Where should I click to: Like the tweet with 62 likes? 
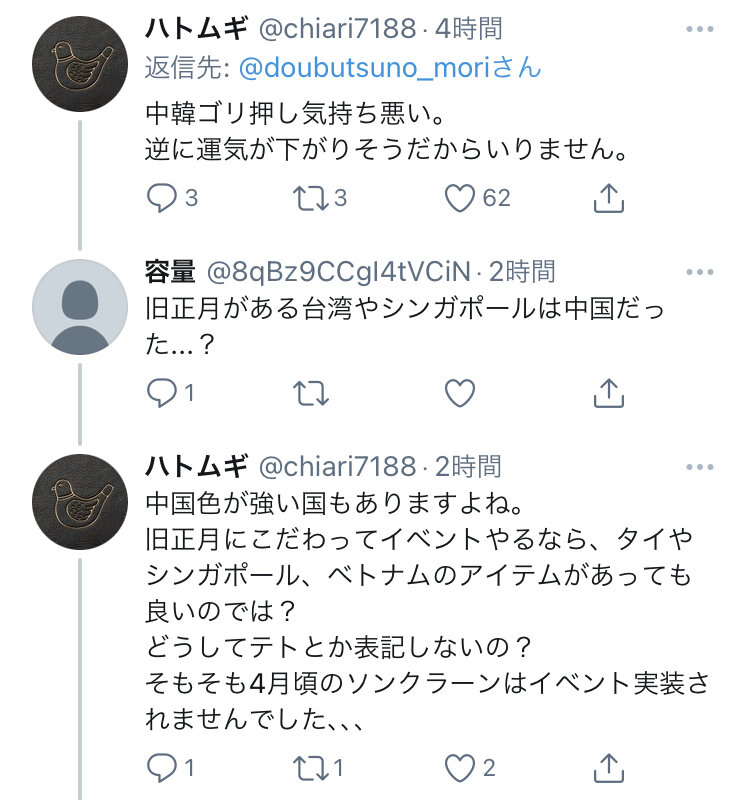tap(459, 199)
